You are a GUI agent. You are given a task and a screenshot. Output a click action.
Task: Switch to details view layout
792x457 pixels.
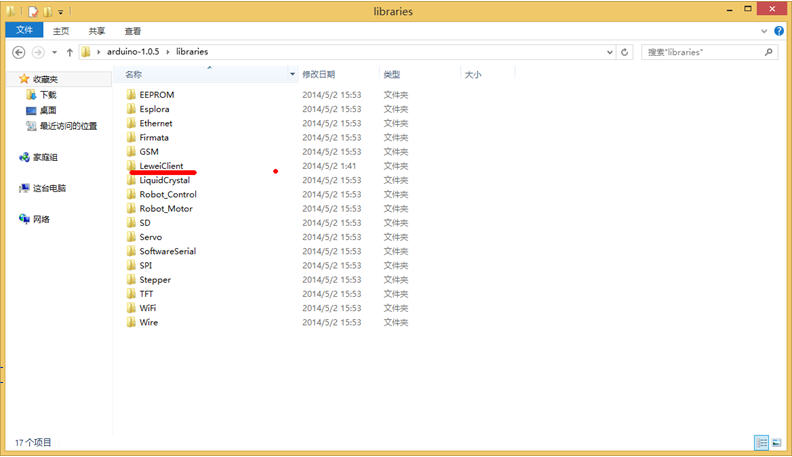(x=761, y=443)
